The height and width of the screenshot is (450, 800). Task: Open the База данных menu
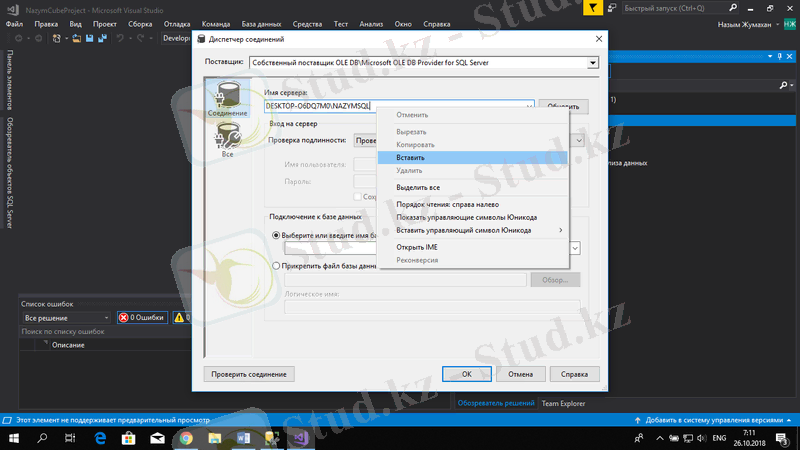coord(261,24)
